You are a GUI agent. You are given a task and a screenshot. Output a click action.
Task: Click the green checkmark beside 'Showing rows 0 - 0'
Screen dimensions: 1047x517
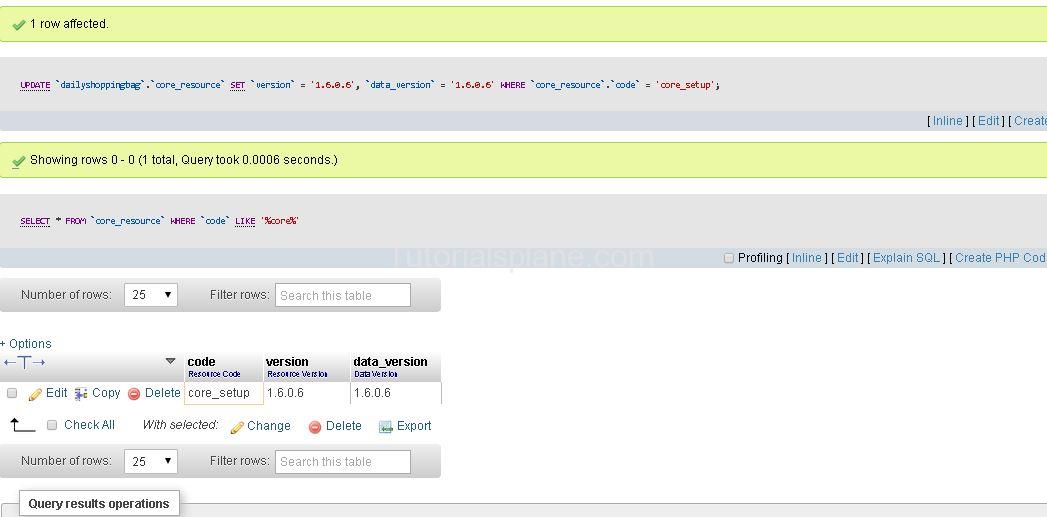(19, 161)
